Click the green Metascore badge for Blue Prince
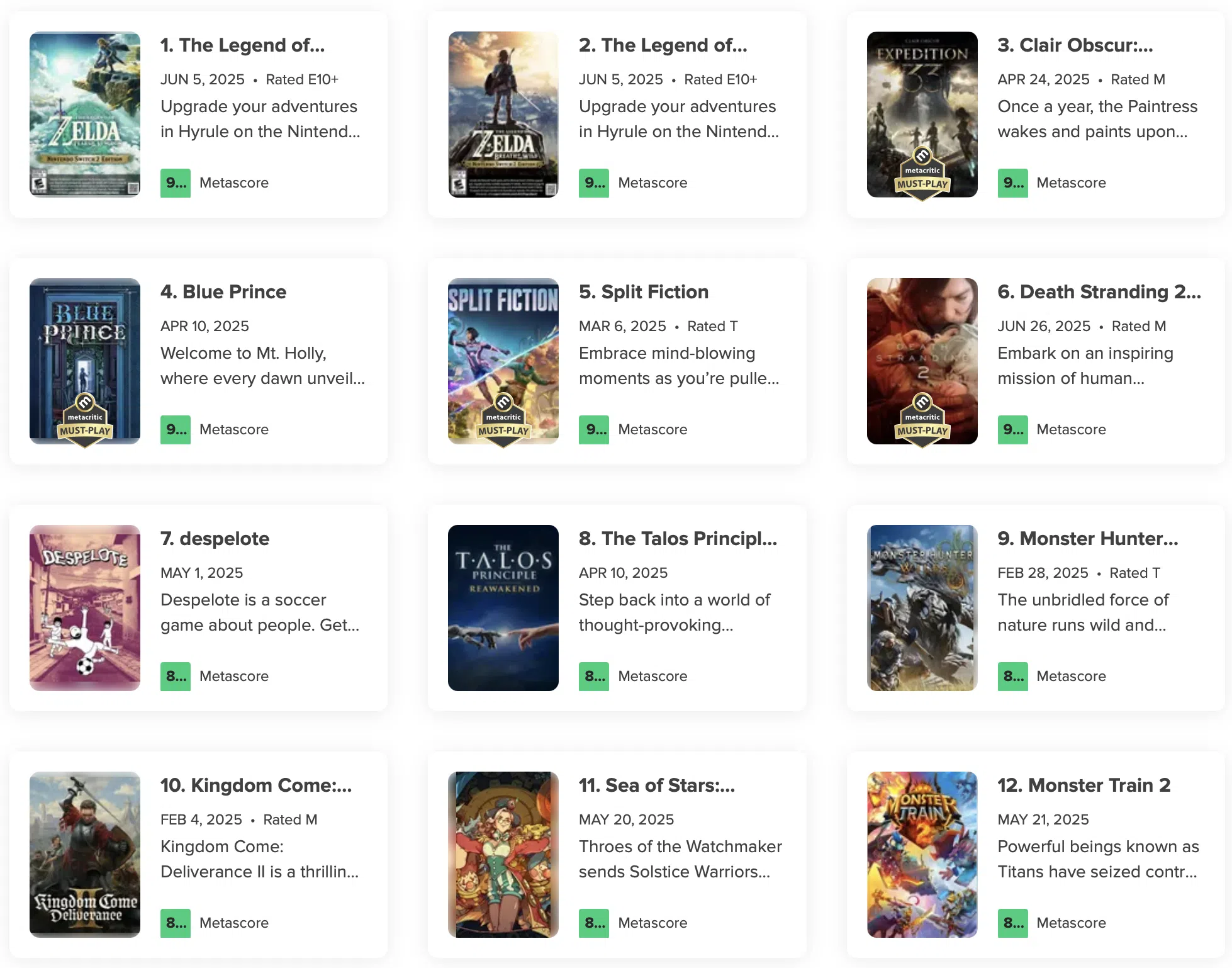This screenshot has width=1232, height=968. coord(175,430)
